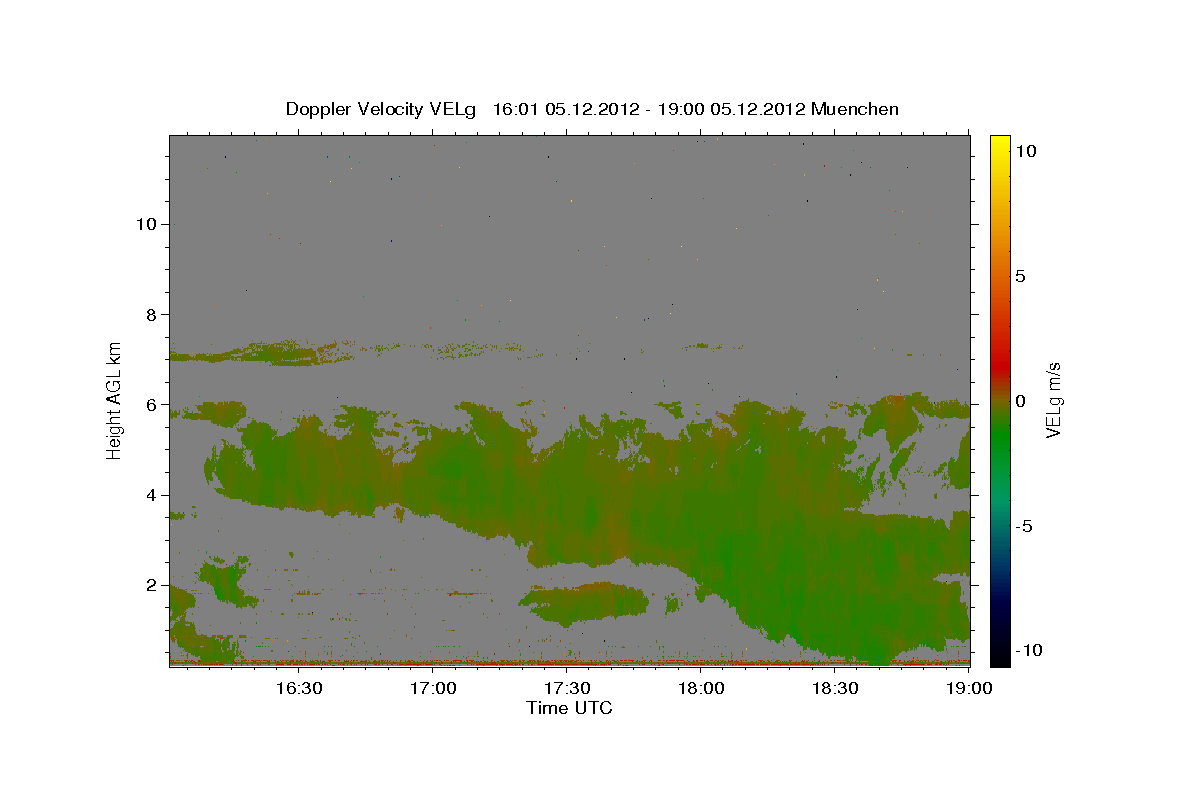
Task: Click the height tick label 4
Action: pos(152,495)
